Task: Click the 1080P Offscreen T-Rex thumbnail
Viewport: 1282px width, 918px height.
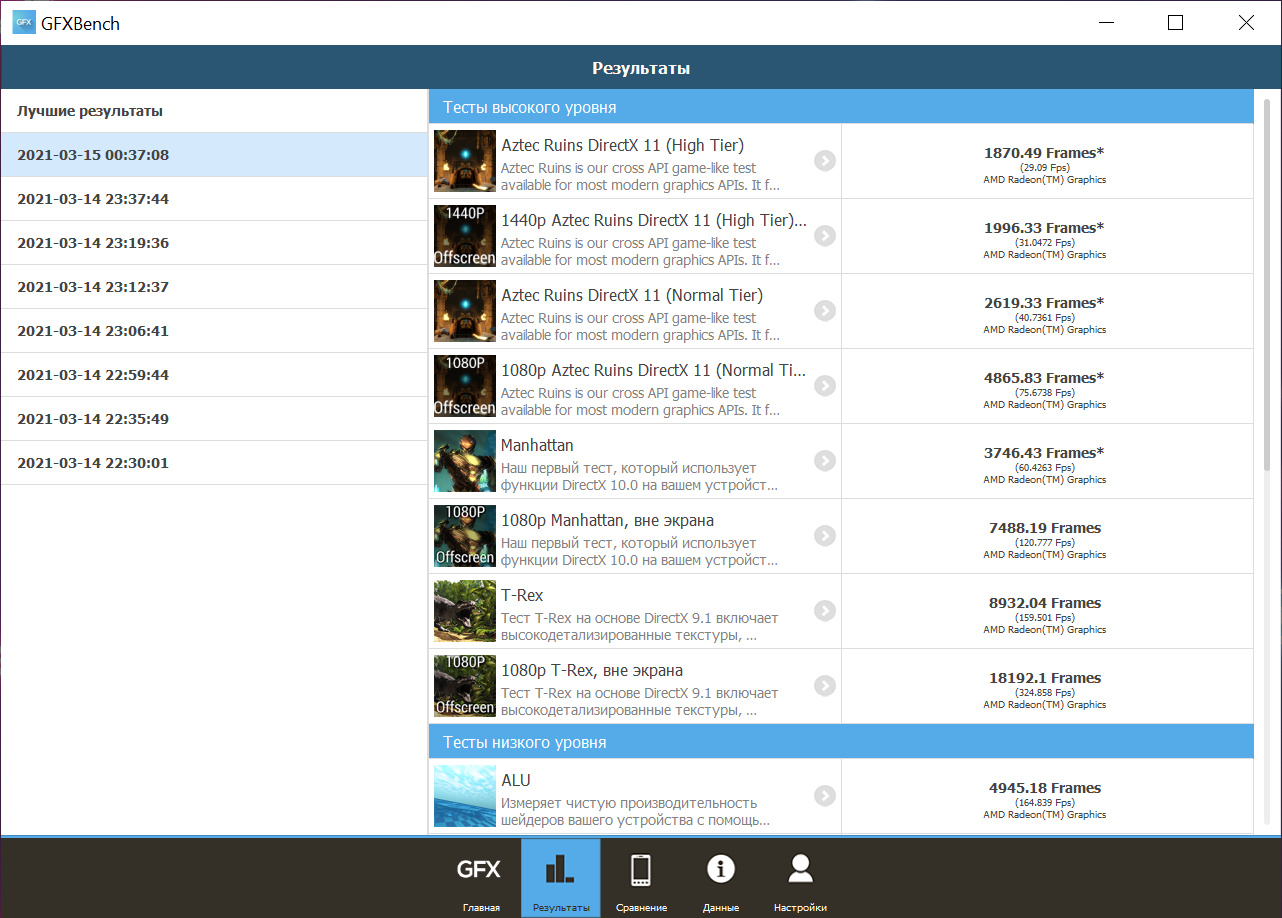Action: tap(465, 686)
